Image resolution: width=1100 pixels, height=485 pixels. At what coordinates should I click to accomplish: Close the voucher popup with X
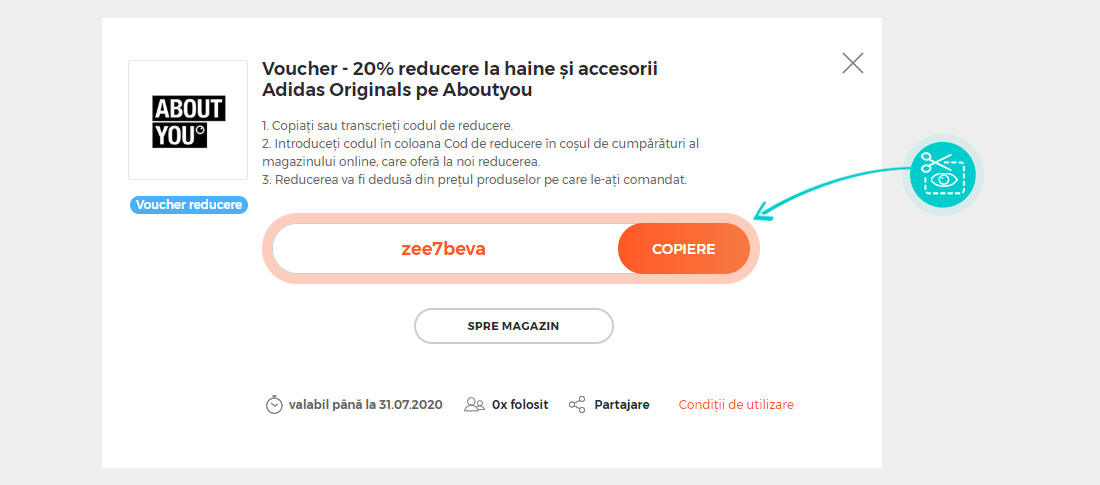point(852,63)
